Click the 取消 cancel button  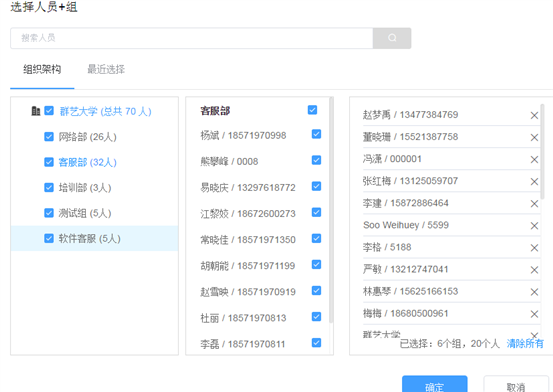(516, 385)
